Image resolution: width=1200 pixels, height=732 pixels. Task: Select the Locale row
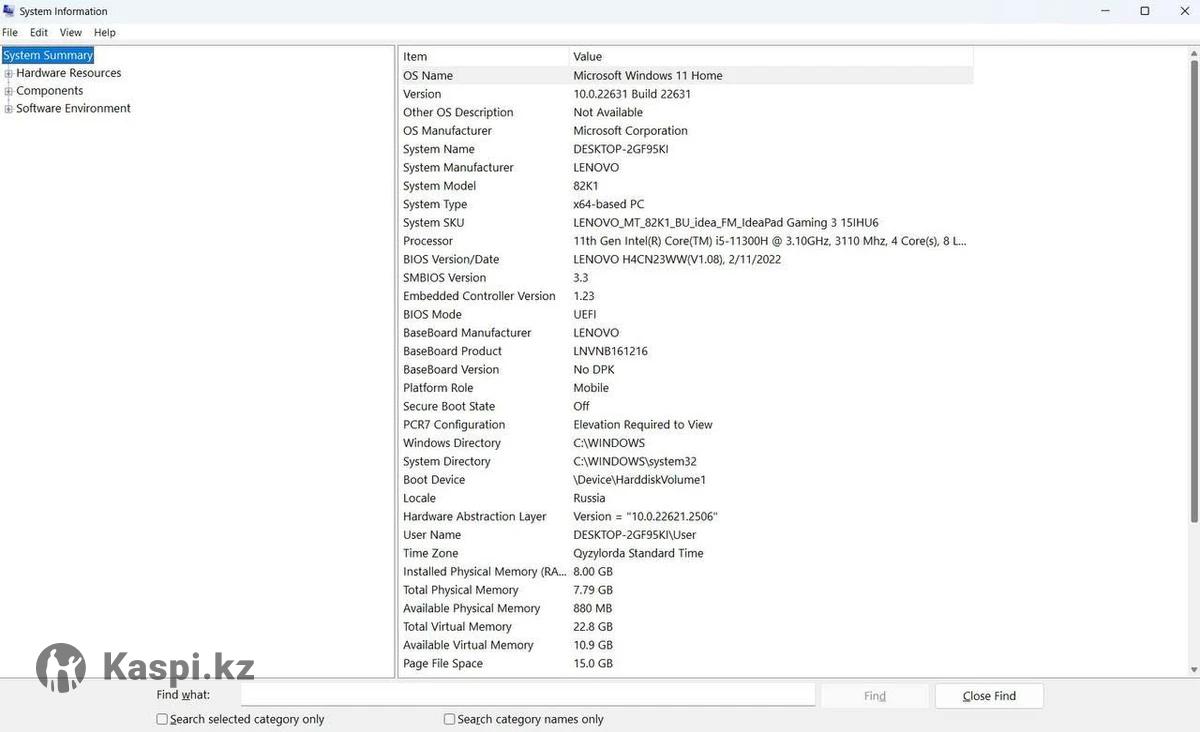tap(686, 498)
